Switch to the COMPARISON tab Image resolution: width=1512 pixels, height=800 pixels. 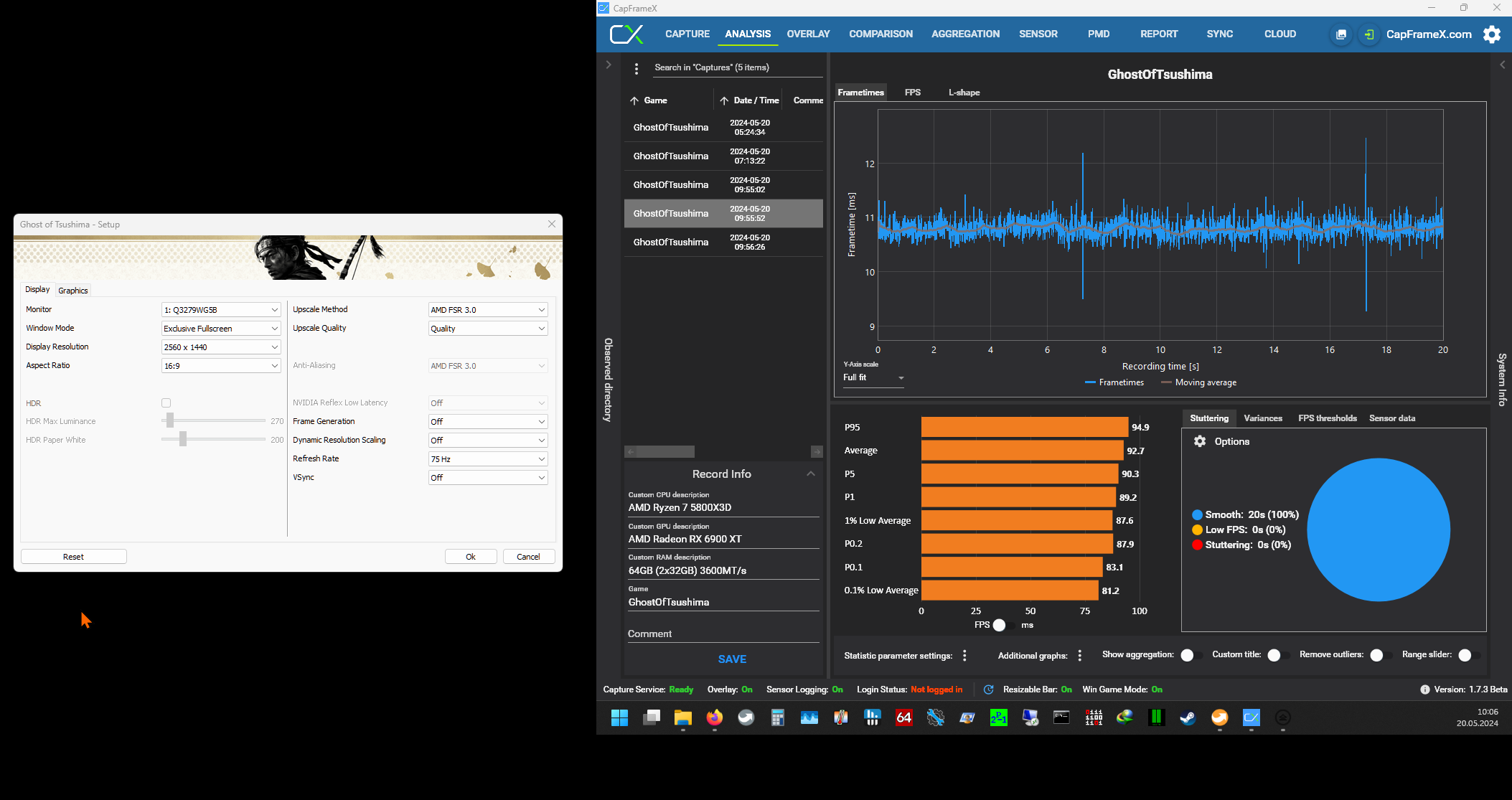[881, 34]
